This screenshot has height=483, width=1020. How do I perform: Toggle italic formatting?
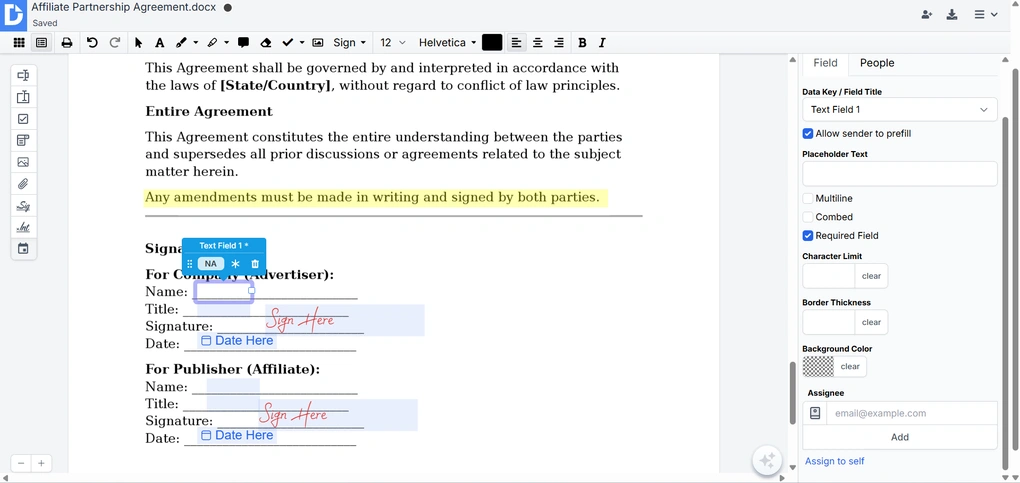pyautogui.click(x=602, y=42)
